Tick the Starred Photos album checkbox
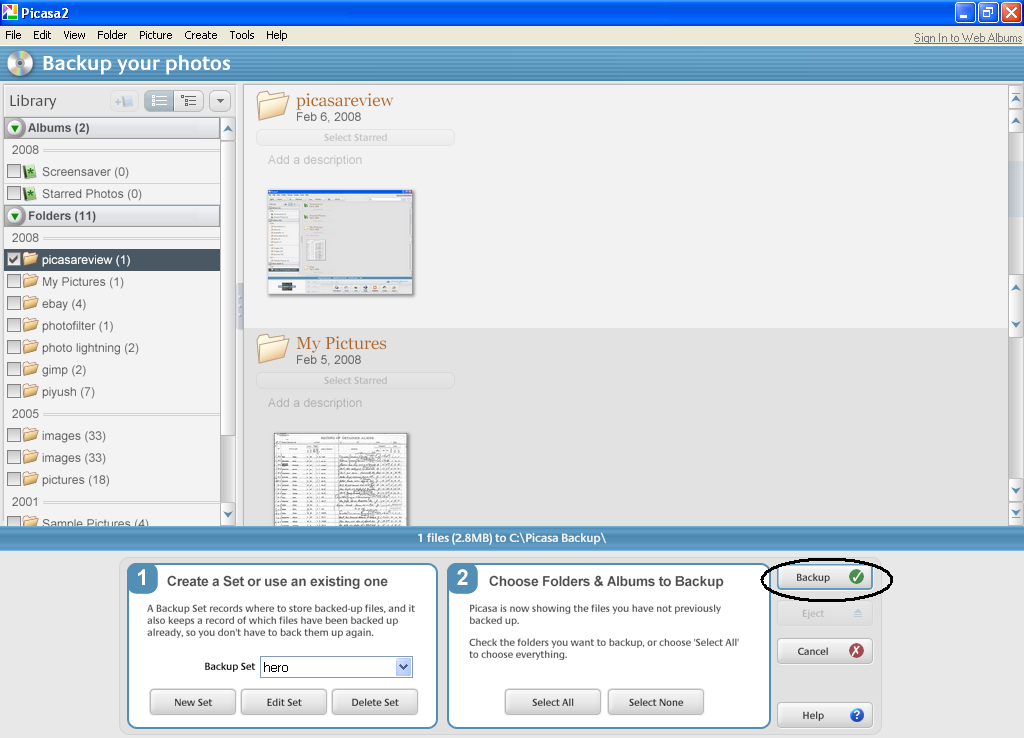 [14, 193]
